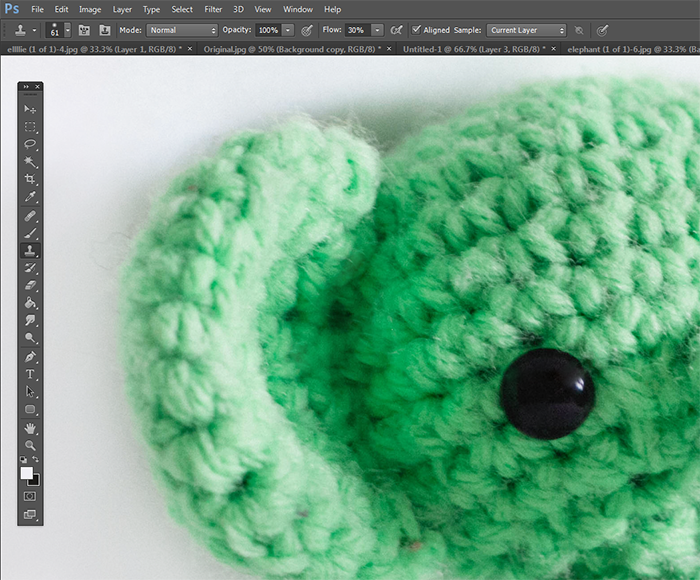Enable airbrush-style build-up effects

click(x=397, y=30)
